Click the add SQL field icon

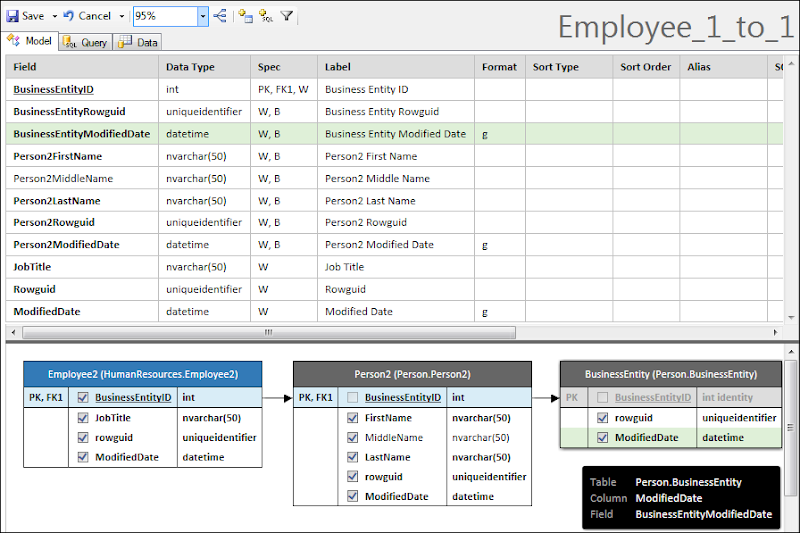click(x=266, y=16)
